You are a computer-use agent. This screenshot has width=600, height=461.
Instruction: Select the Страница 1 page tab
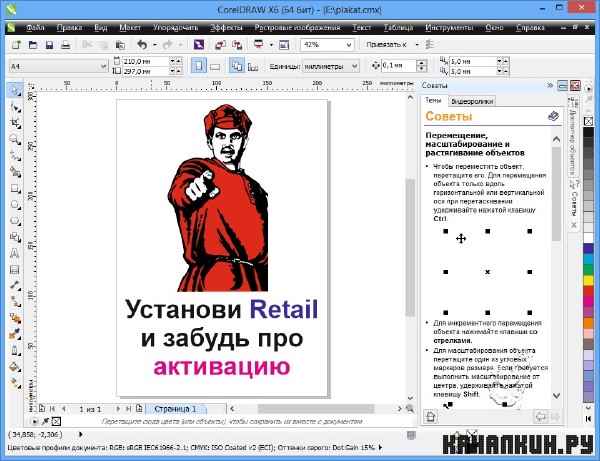pos(176,409)
